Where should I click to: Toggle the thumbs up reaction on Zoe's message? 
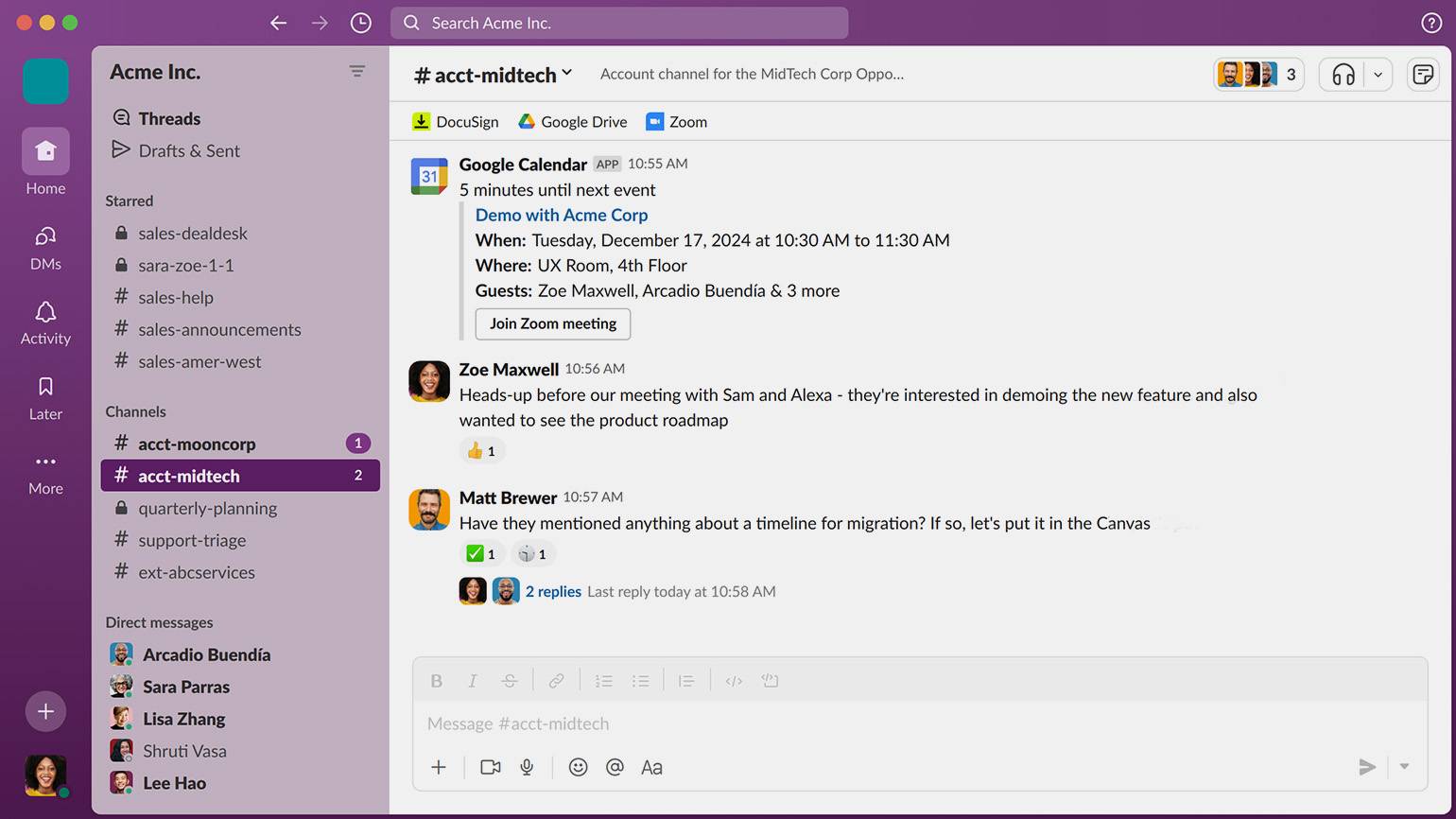point(482,451)
